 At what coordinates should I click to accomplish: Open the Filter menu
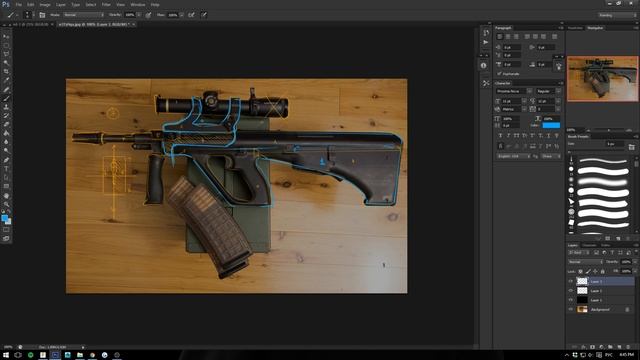pos(106,4)
